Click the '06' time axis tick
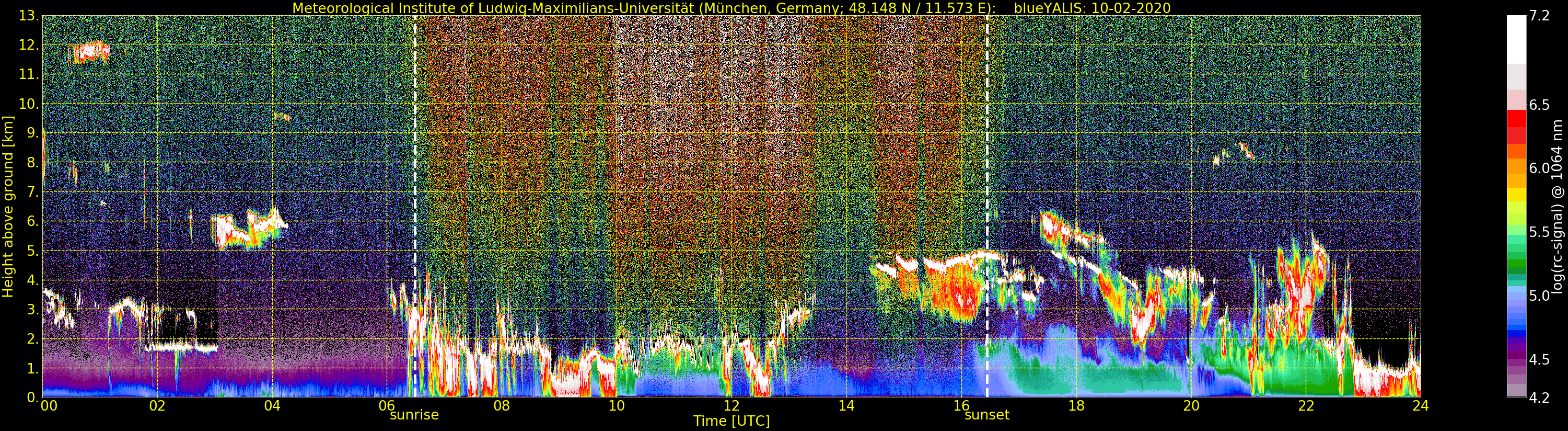 click(387, 405)
